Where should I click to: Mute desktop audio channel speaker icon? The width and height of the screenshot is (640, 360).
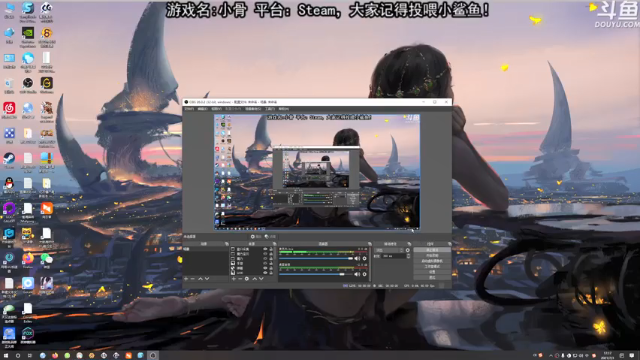[357, 274]
